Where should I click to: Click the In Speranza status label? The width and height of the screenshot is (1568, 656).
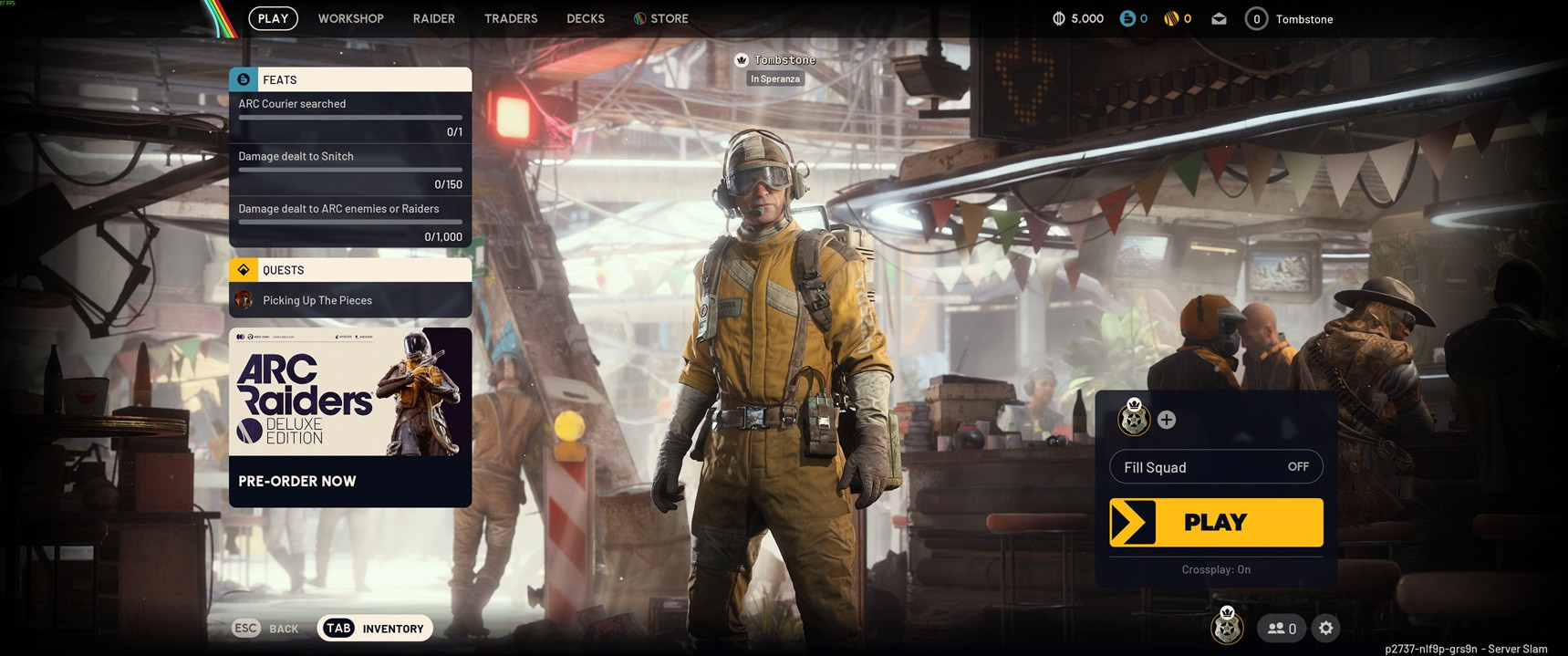(x=775, y=79)
